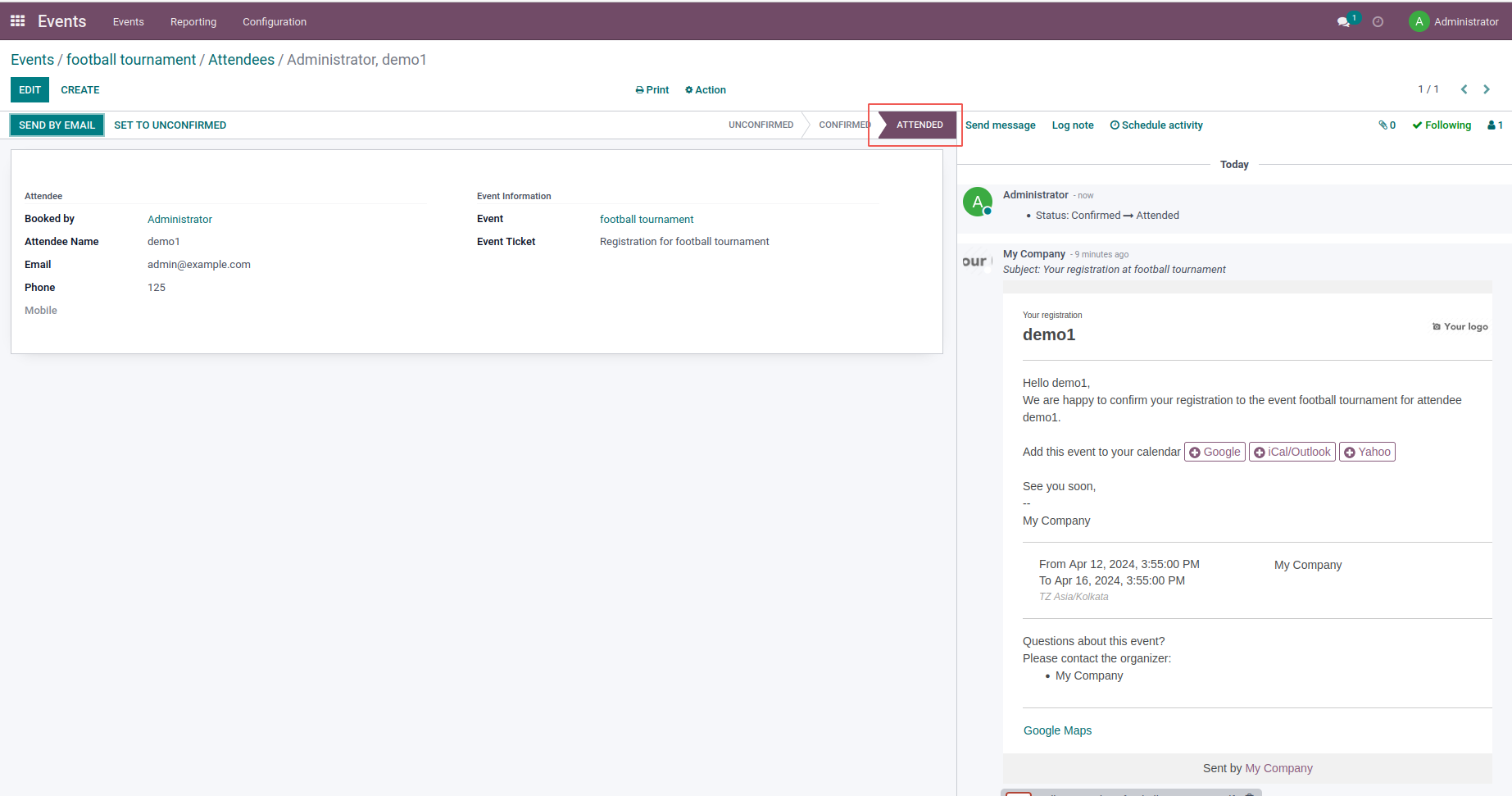Click the Create button
The height and width of the screenshot is (796, 1512).
pos(80,90)
